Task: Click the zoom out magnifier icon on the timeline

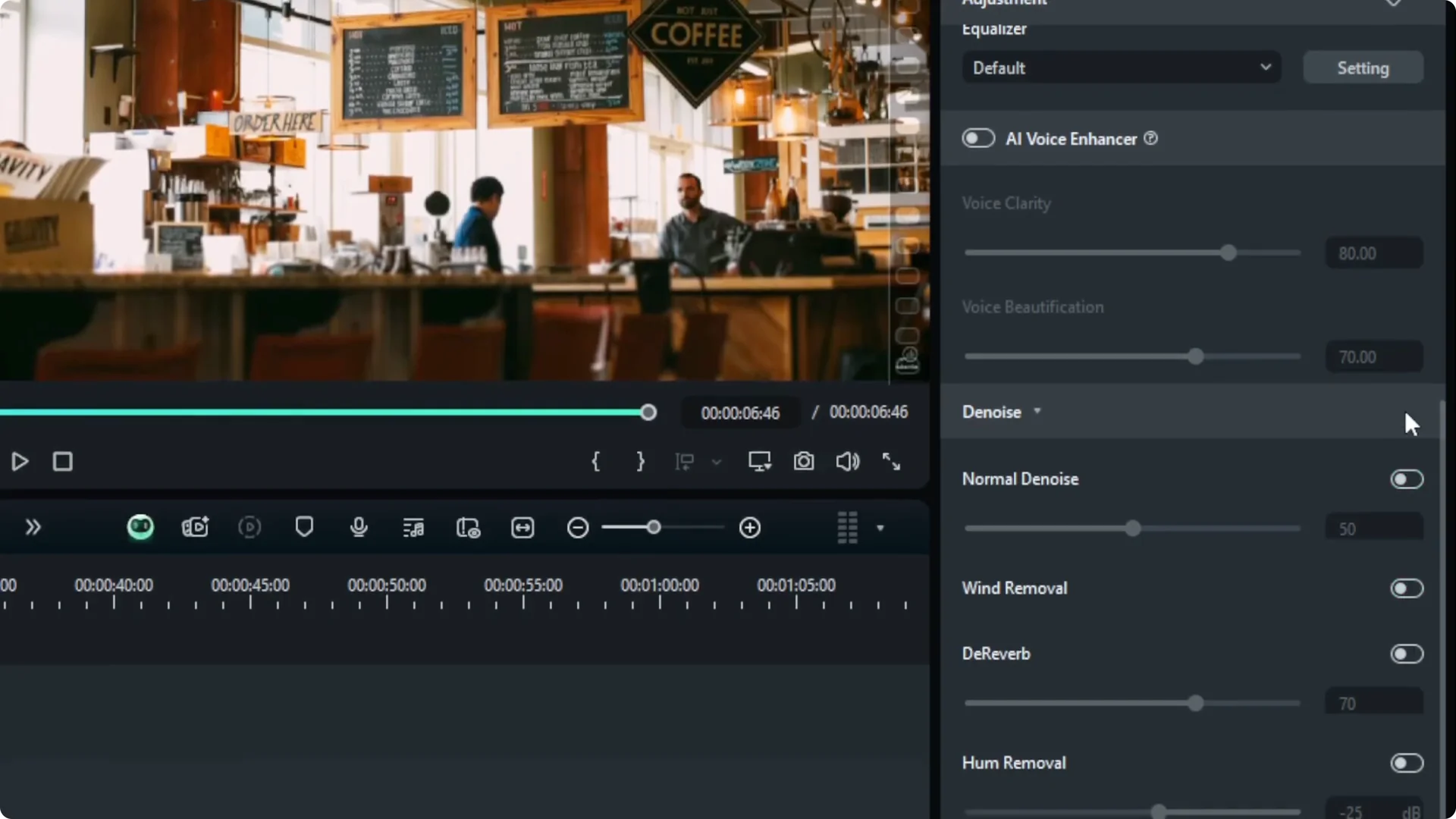Action: tap(577, 528)
